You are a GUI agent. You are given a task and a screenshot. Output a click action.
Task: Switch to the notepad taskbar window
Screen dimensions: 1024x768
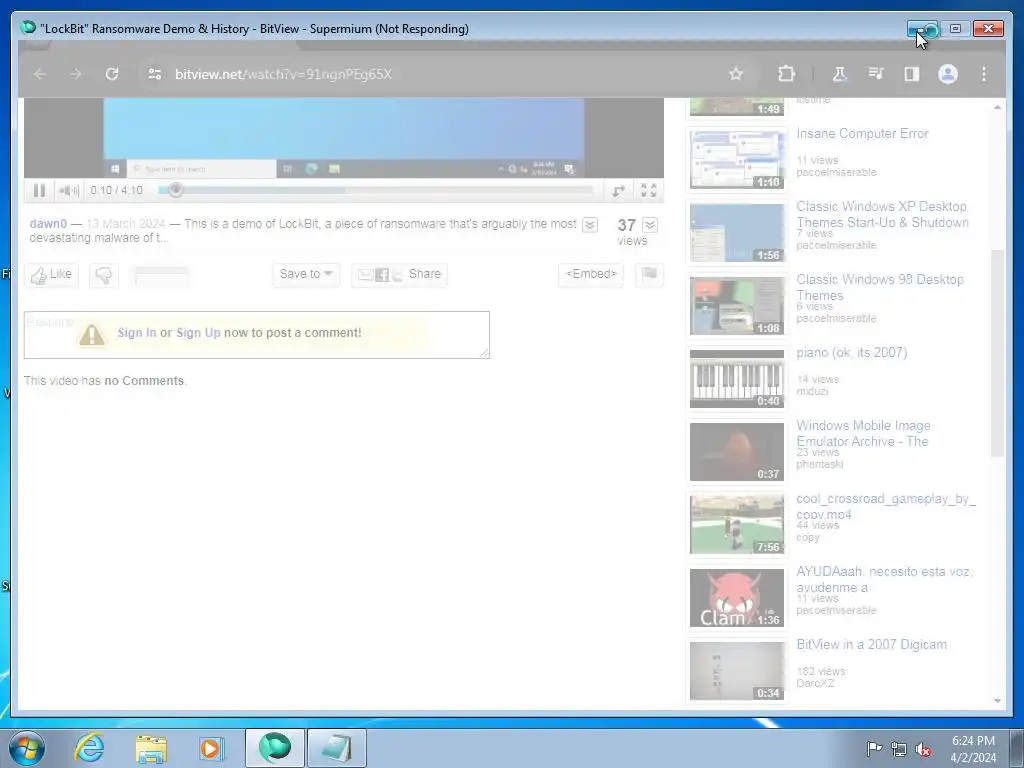[337, 748]
